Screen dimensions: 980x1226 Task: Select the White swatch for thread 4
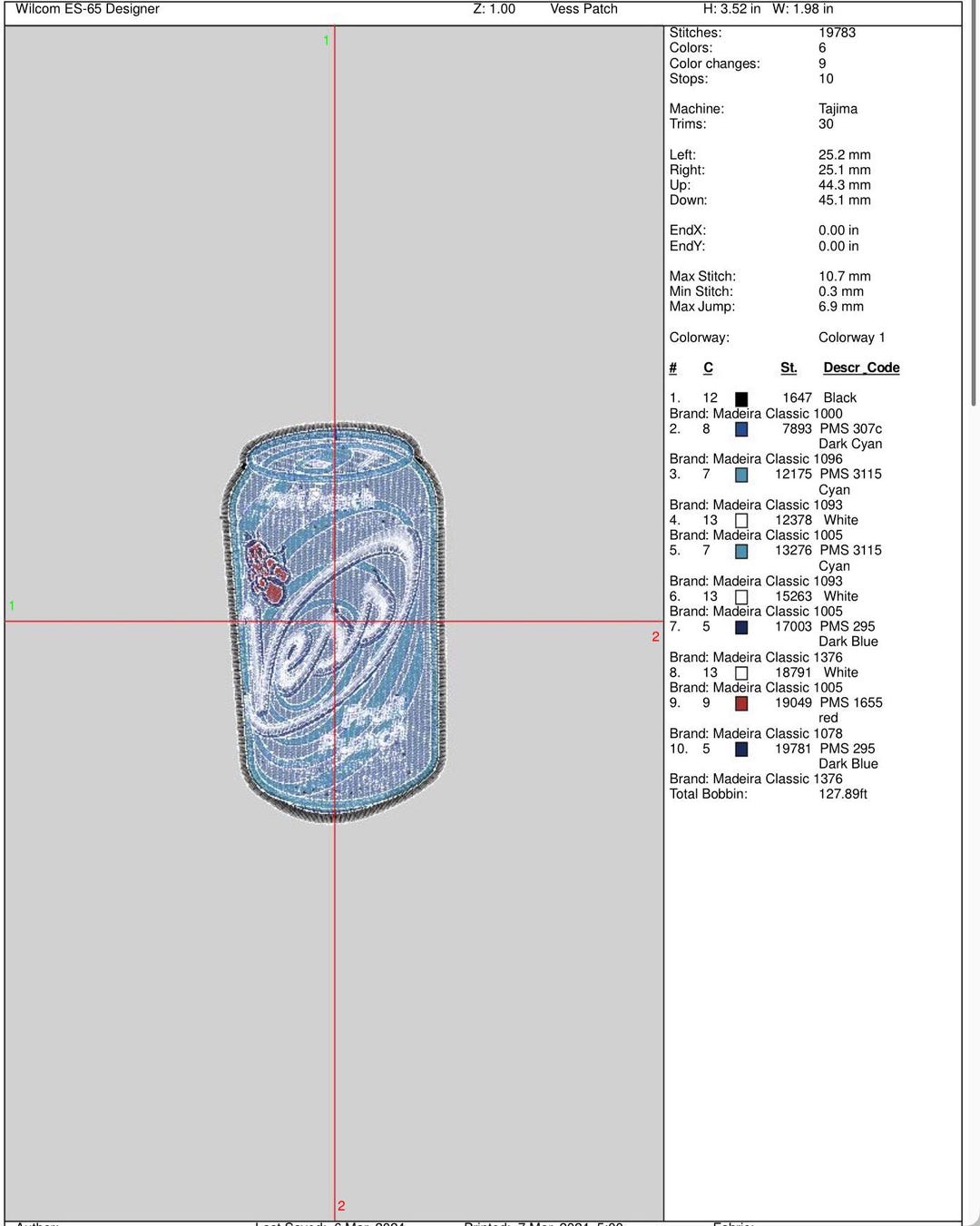742,520
